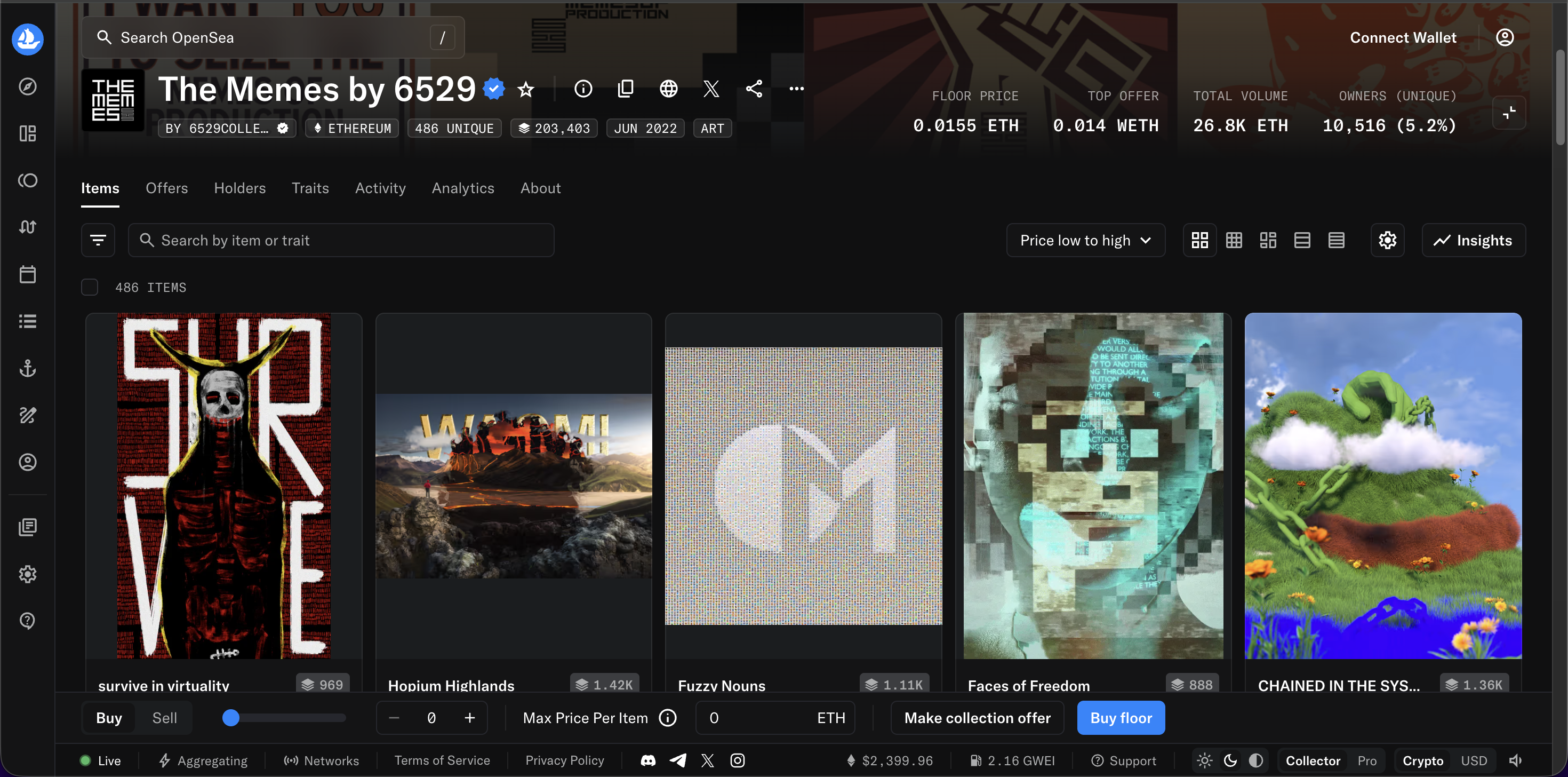The height and width of the screenshot is (777, 1568).
Task: Switch to compact grid view icon
Action: tap(1234, 240)
